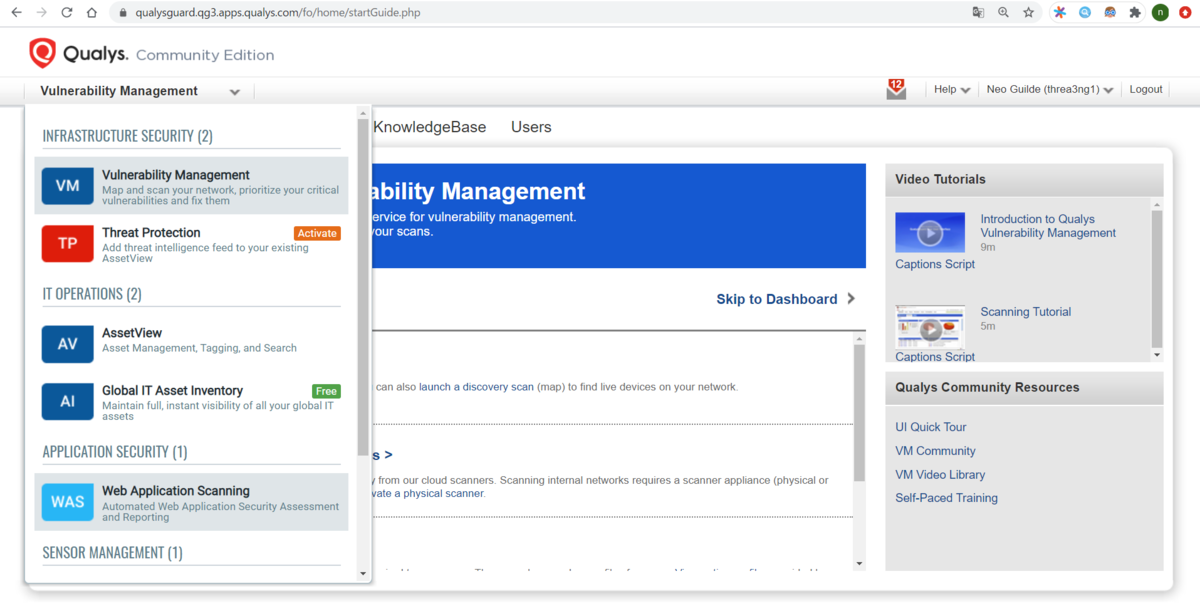The width and height of the screenshot is (1200, 616).
Task: Select the red TP Threat Protection icon
Action: pos(67,243)
